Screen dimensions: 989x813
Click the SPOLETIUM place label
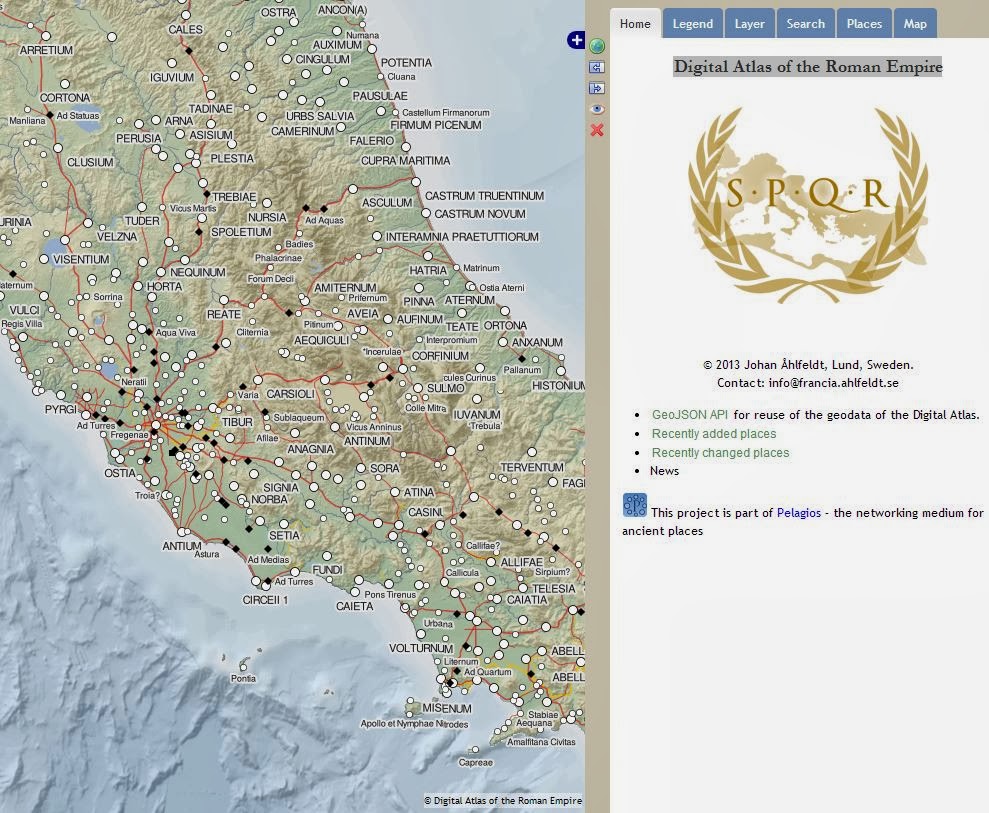point(241,232)
